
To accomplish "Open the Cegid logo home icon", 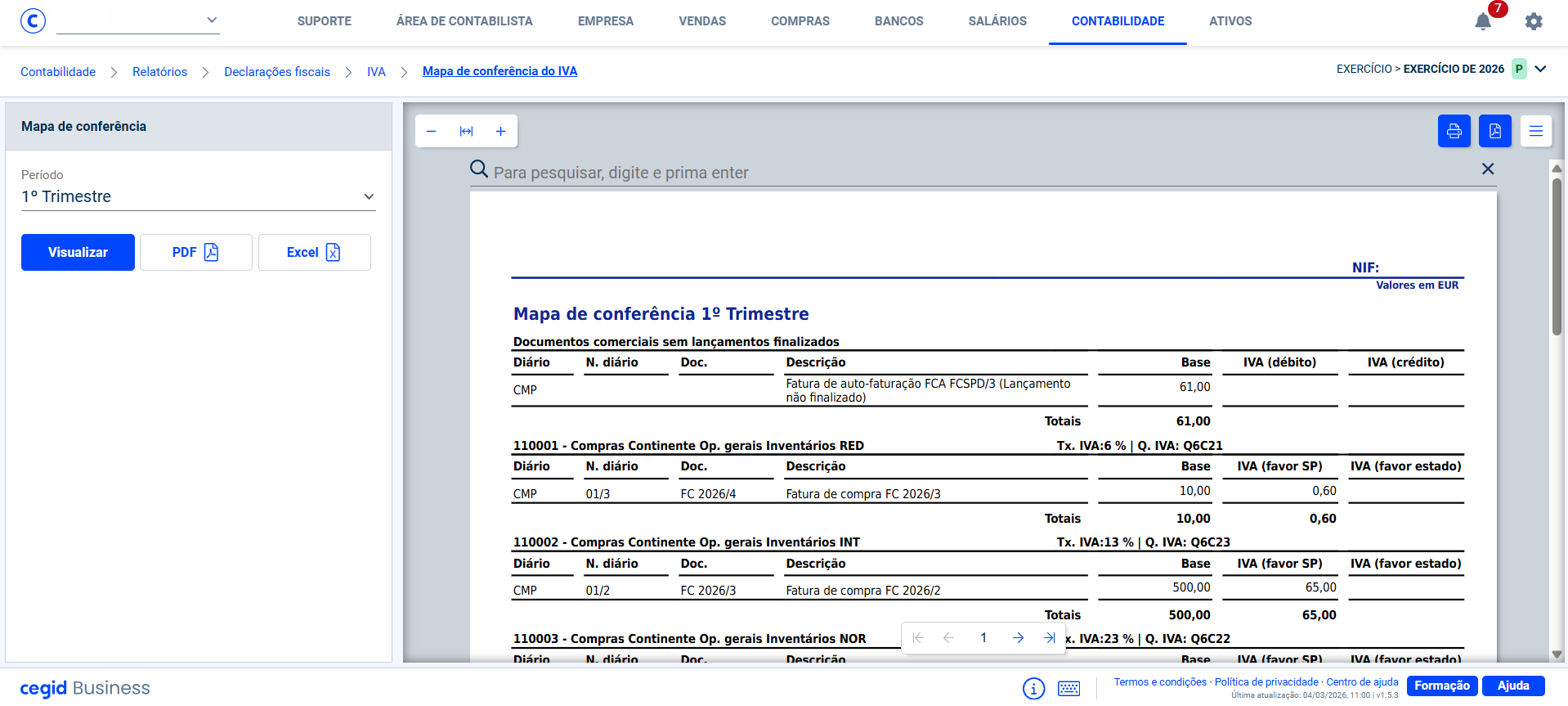I will [33, 20].
